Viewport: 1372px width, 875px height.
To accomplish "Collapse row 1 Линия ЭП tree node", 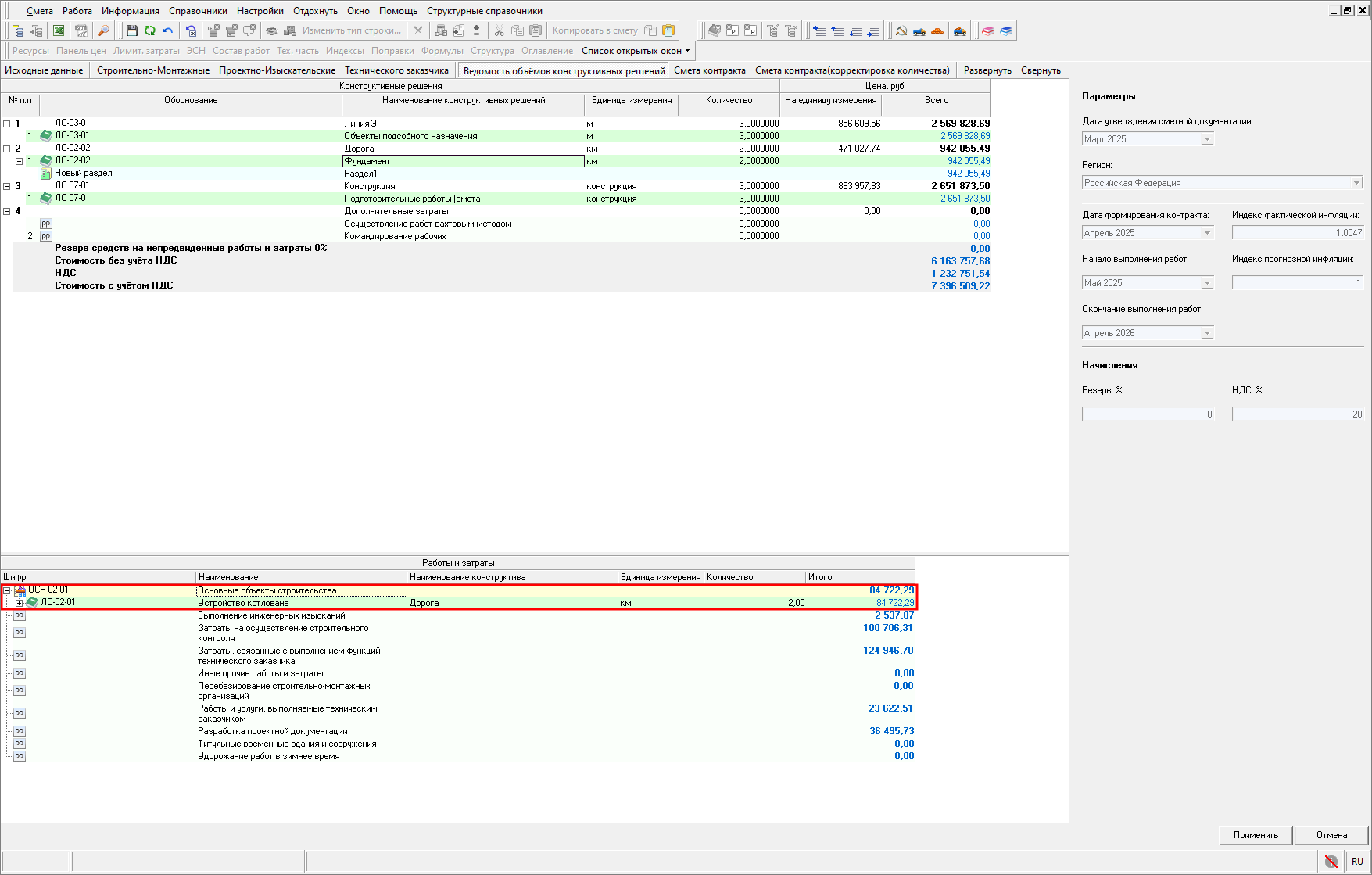I will (x=7, y=124).
